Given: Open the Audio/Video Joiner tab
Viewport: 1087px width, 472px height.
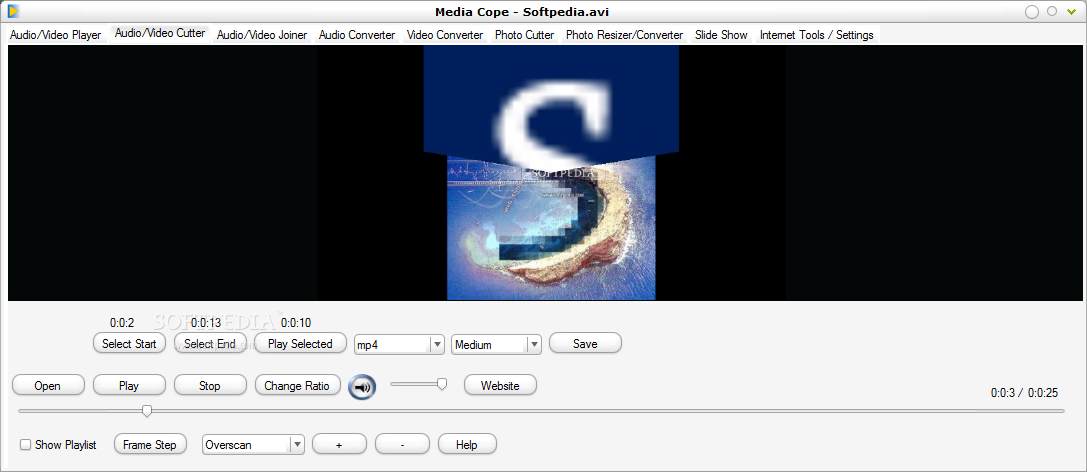Looking at the screenshot, I should click(x=262, y=35).
